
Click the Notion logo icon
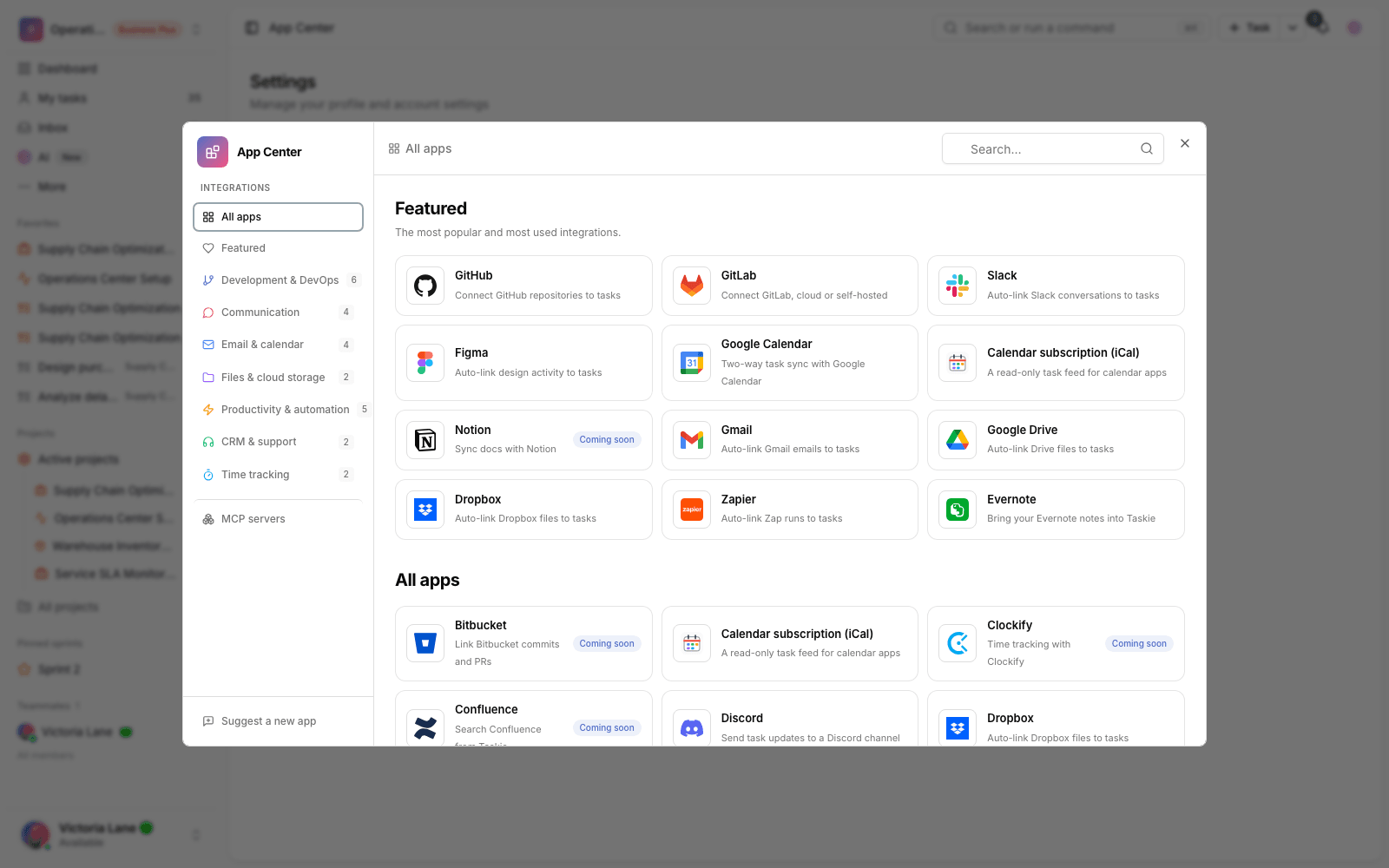pyautogui.click(x=425, y=440)
